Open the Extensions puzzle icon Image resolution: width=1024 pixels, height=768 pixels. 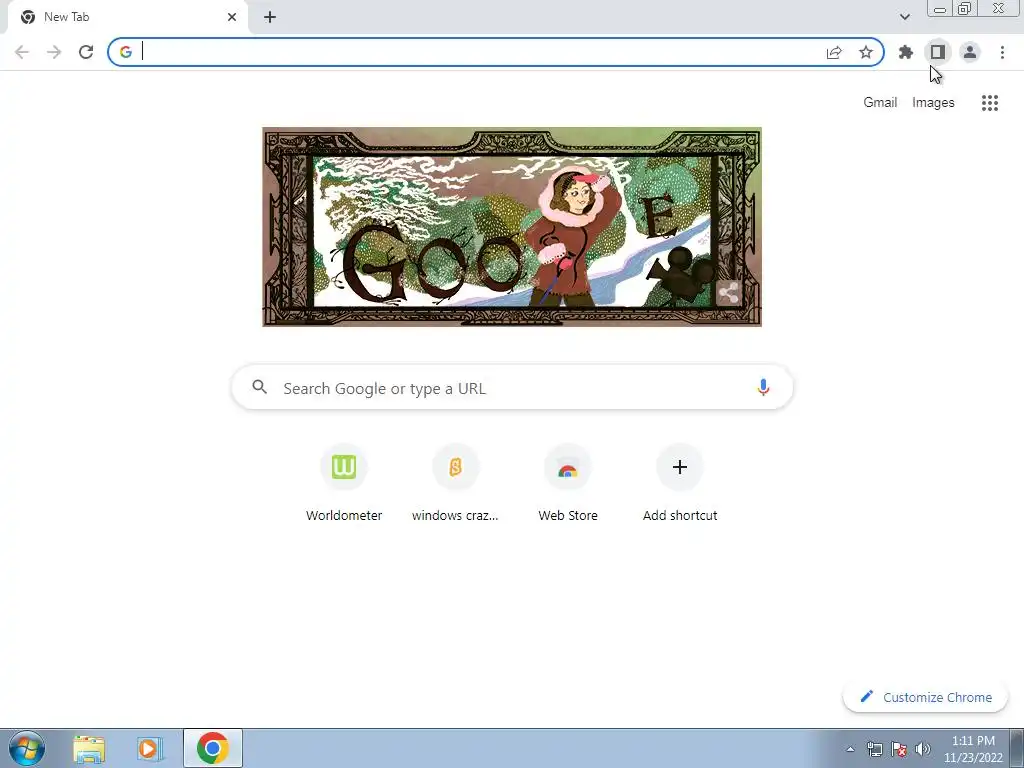[x=906, y=52]
